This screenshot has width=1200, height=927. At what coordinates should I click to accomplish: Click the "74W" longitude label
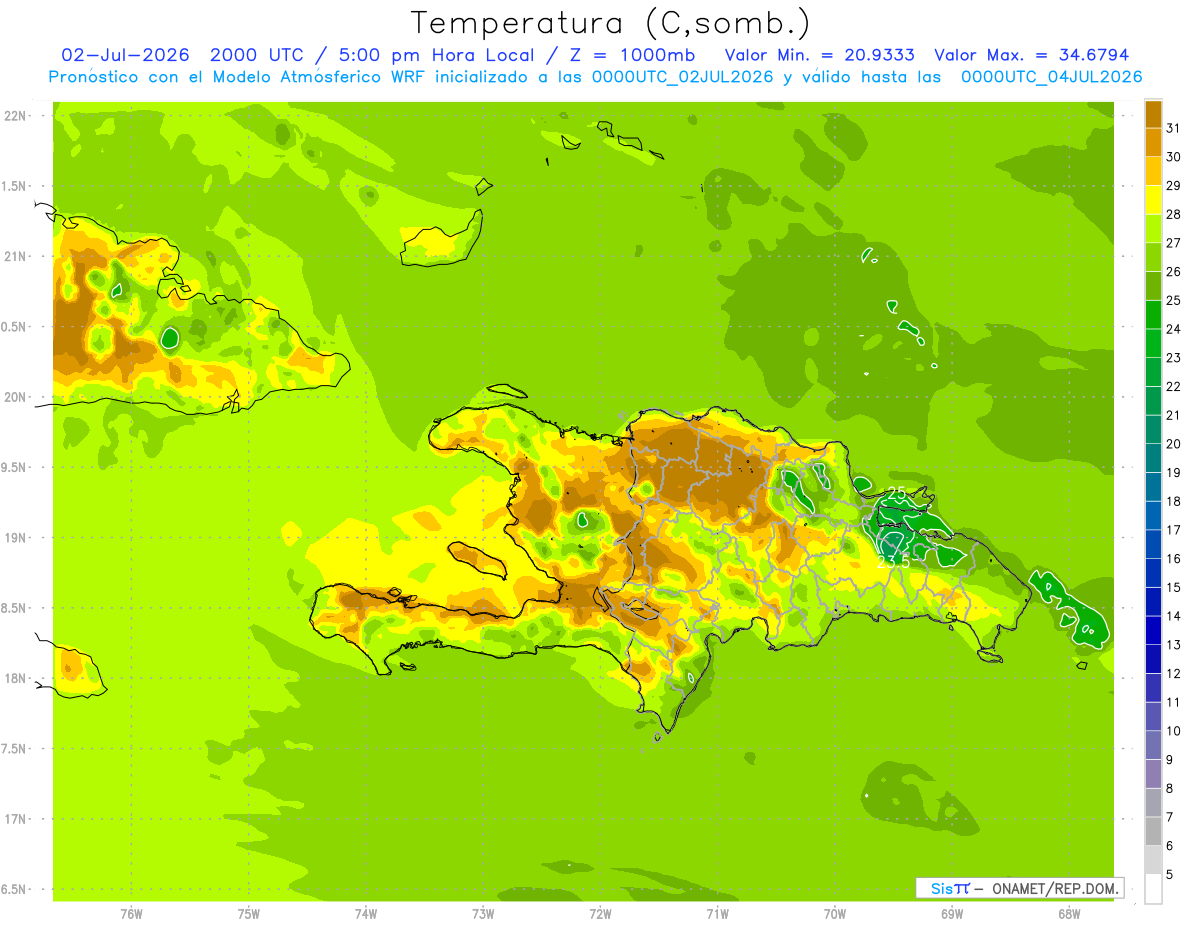(x=366, y=914)
